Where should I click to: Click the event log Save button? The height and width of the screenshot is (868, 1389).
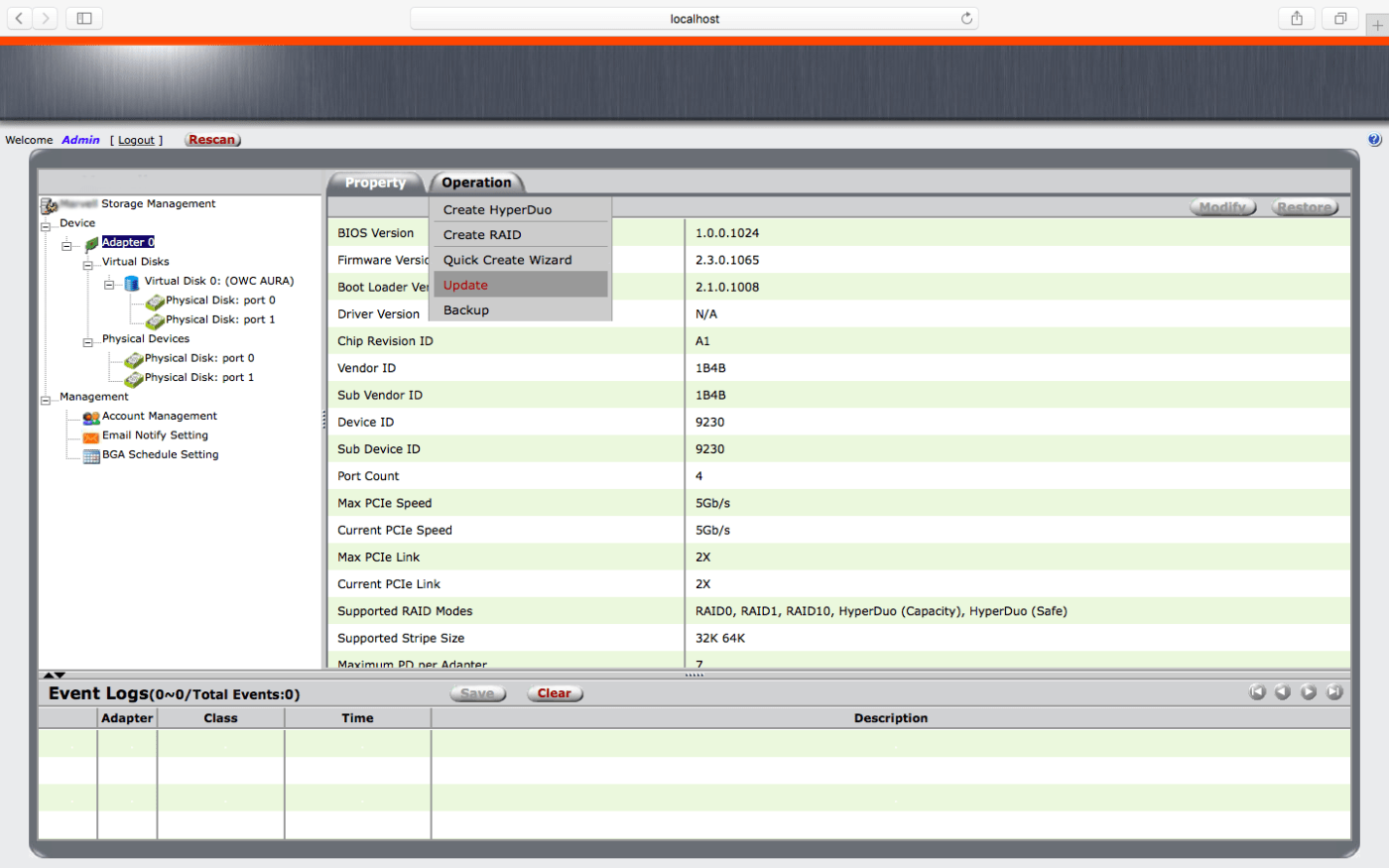click(478, 693)
